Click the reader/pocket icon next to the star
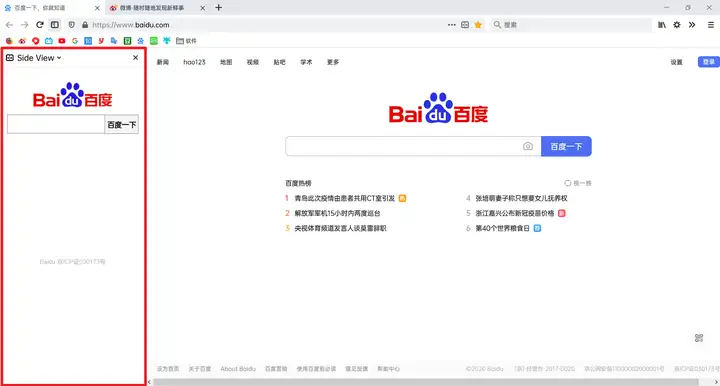The image size is (720, 386). click(465, 25)
